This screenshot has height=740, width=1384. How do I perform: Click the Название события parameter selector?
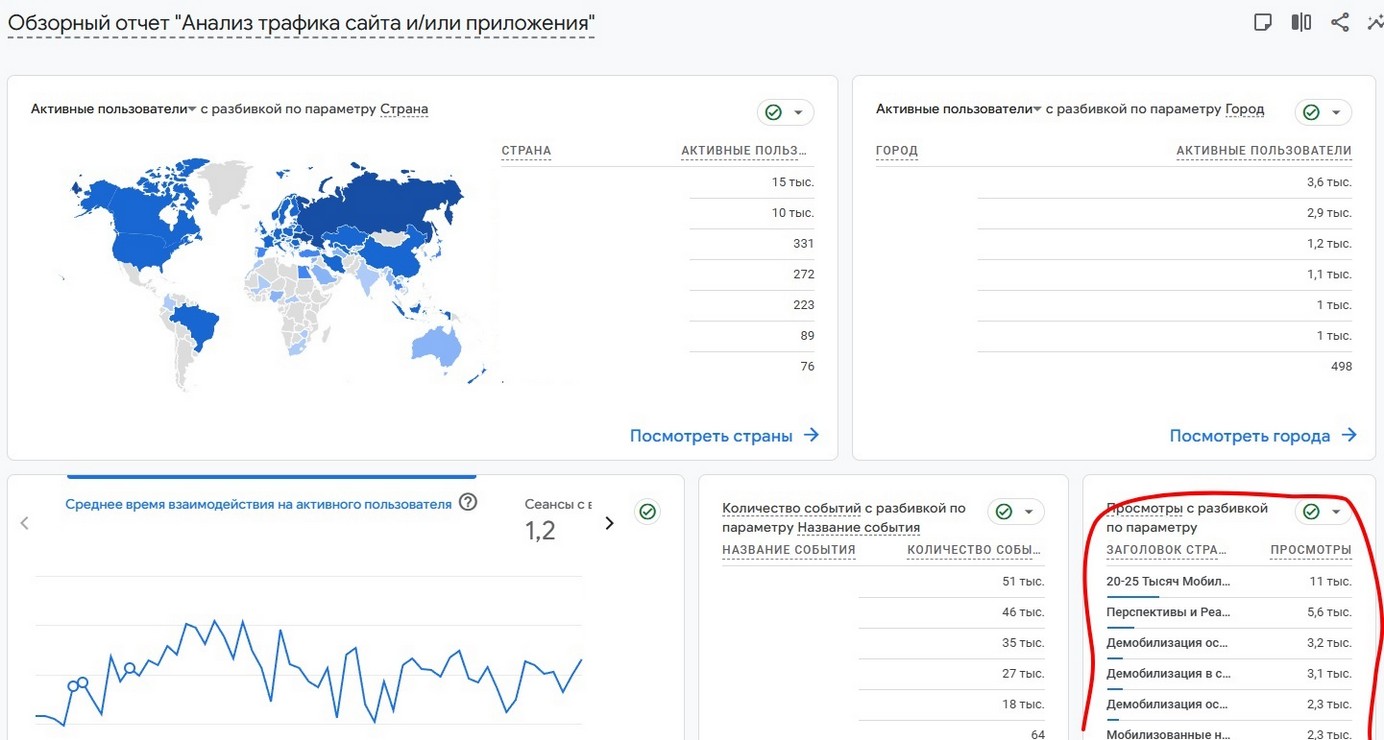coord(858,527)
